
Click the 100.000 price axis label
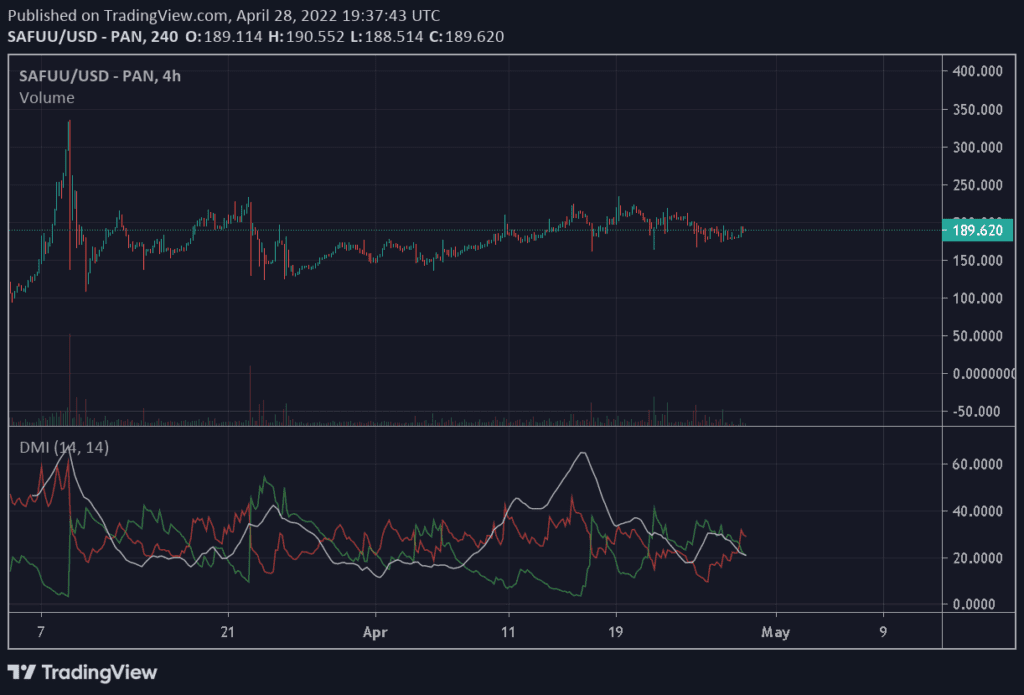click(x=978, y=298)
